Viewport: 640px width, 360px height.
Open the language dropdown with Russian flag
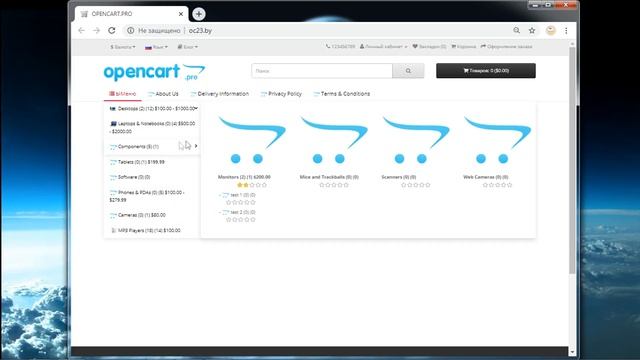[156, 47]
